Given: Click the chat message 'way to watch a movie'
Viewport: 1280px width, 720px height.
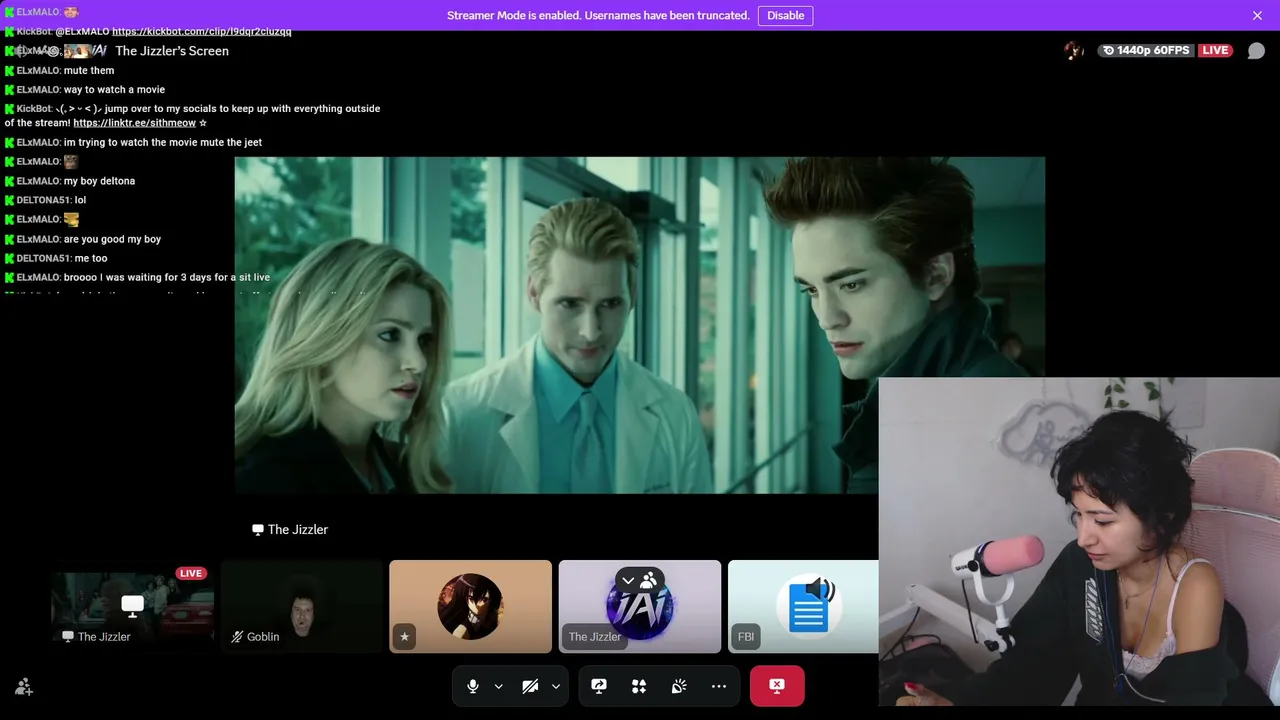Looking at the screenshot, I should [x=114, y=90].
